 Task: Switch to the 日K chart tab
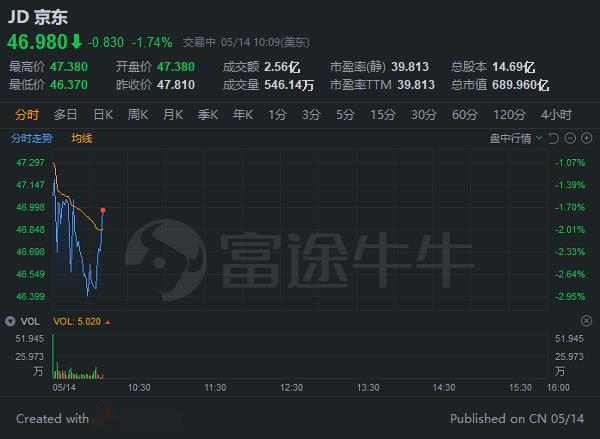103,114
